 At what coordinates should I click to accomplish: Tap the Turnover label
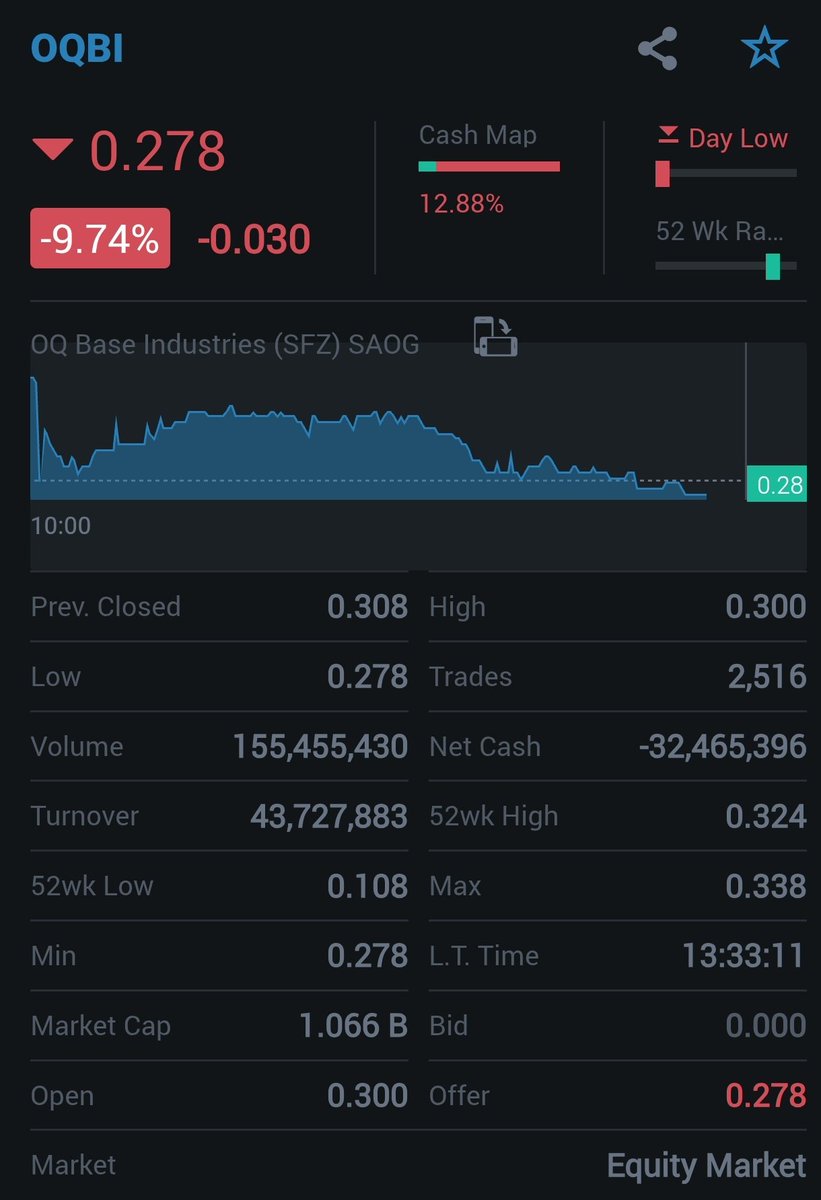(x=83, y=817)
